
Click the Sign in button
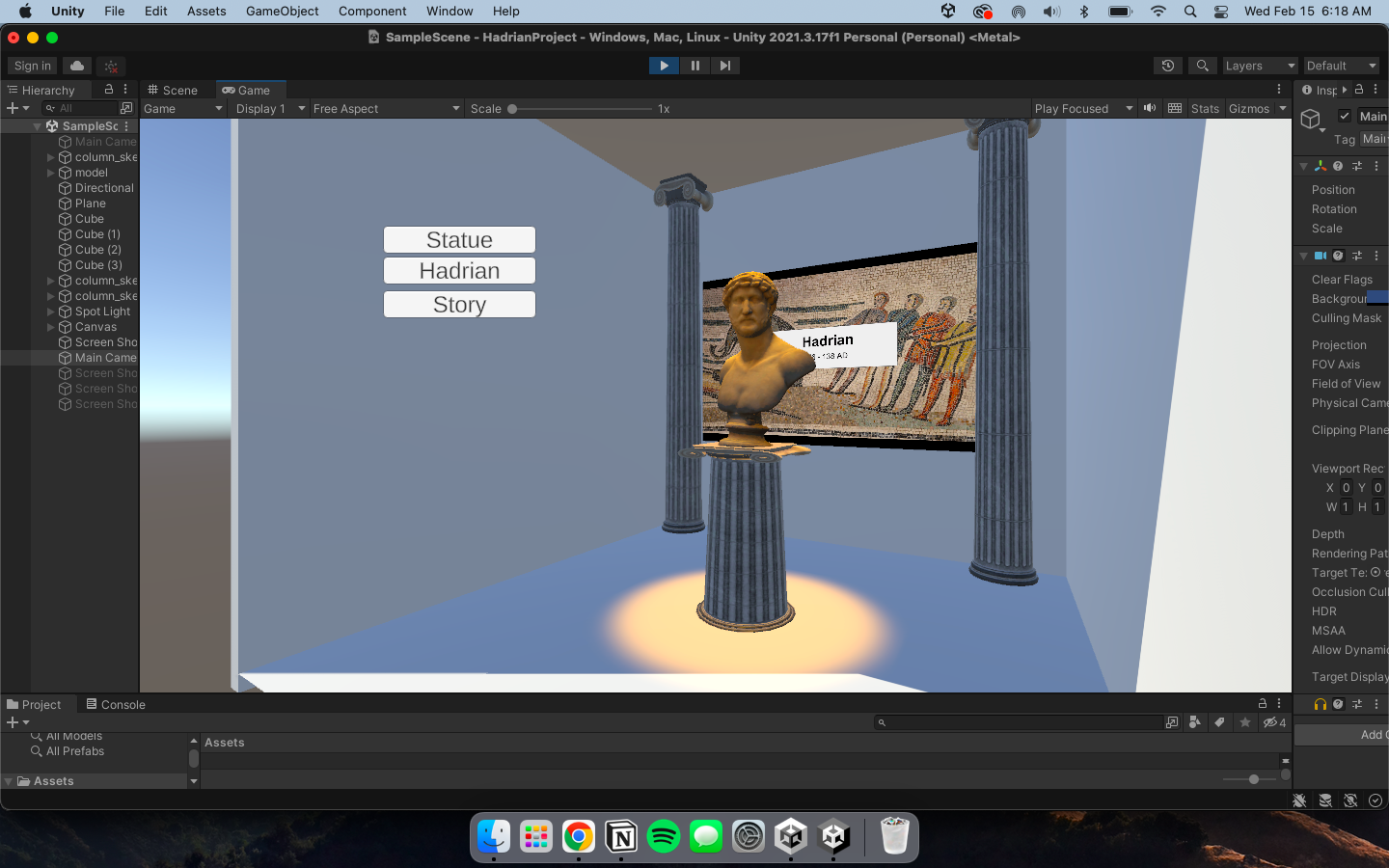tap(33, 66)
